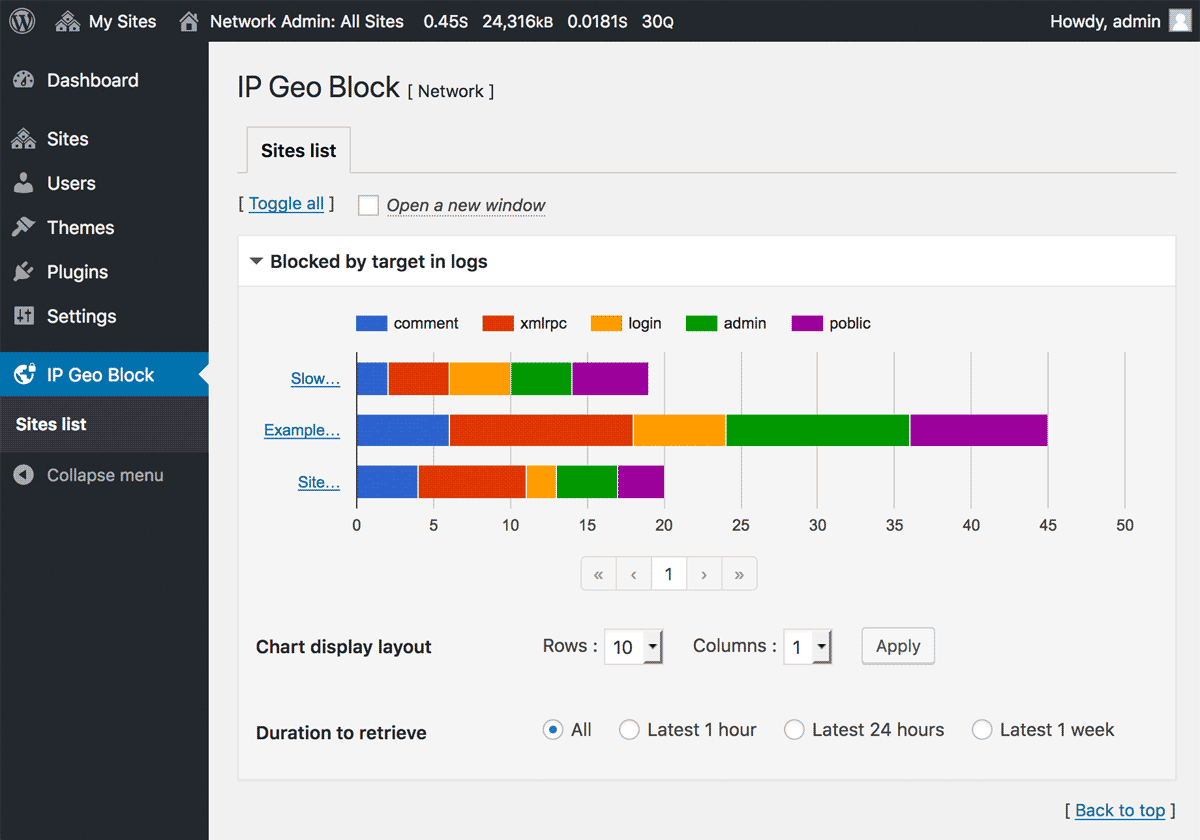Click the Site… row blue comment bar segment
Screen dimensions: 1200x840
[x=387, y=482]
